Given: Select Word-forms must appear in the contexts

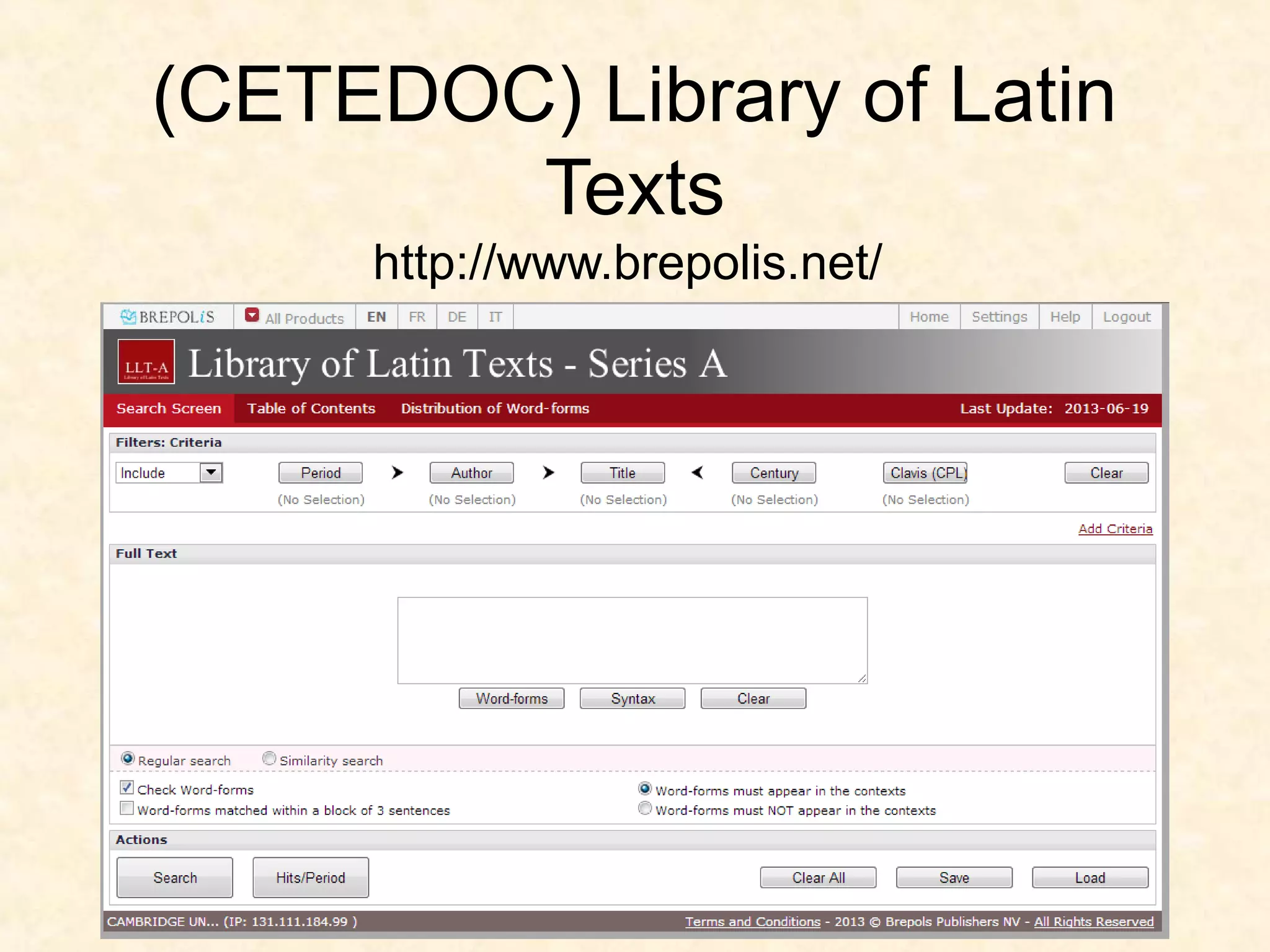Looking at the screenshot, I should pyautogui.click(x=645, y=788).
